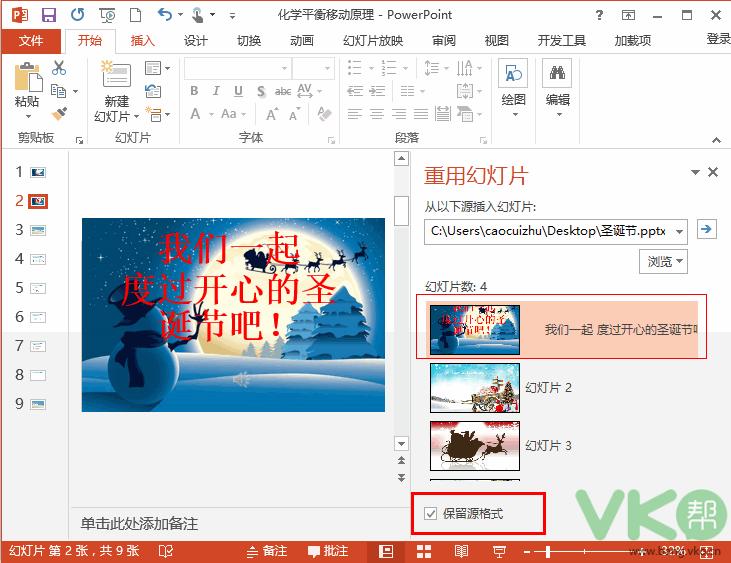This screenshot has height=563, width=731.
Task: Click the Undo arrow icon
Action: tap(165, 15)
